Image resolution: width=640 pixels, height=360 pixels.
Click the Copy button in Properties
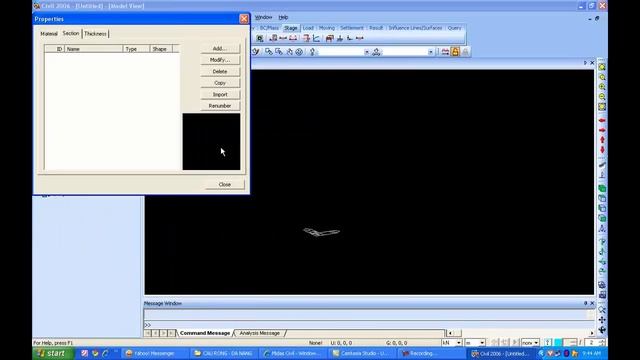[220, 83]
